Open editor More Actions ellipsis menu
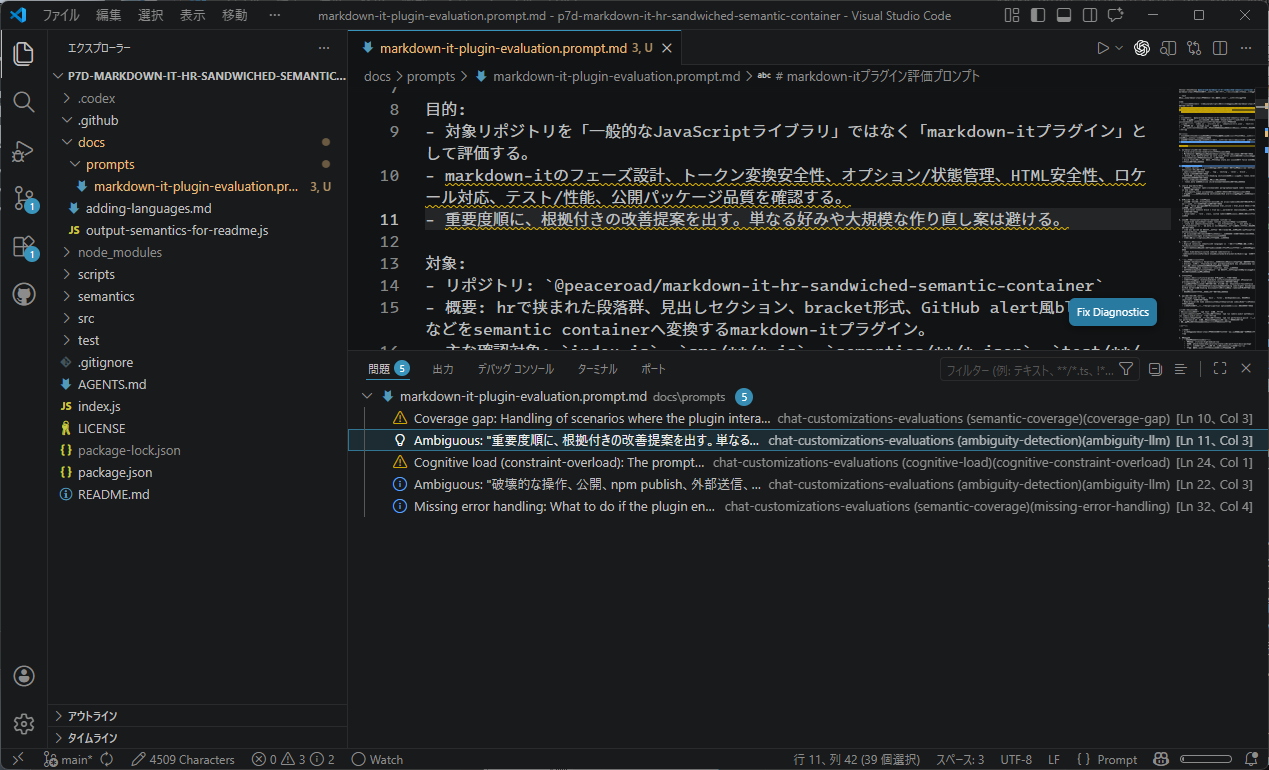This screenshot has height=770, width=1269. pos(1246,48)
